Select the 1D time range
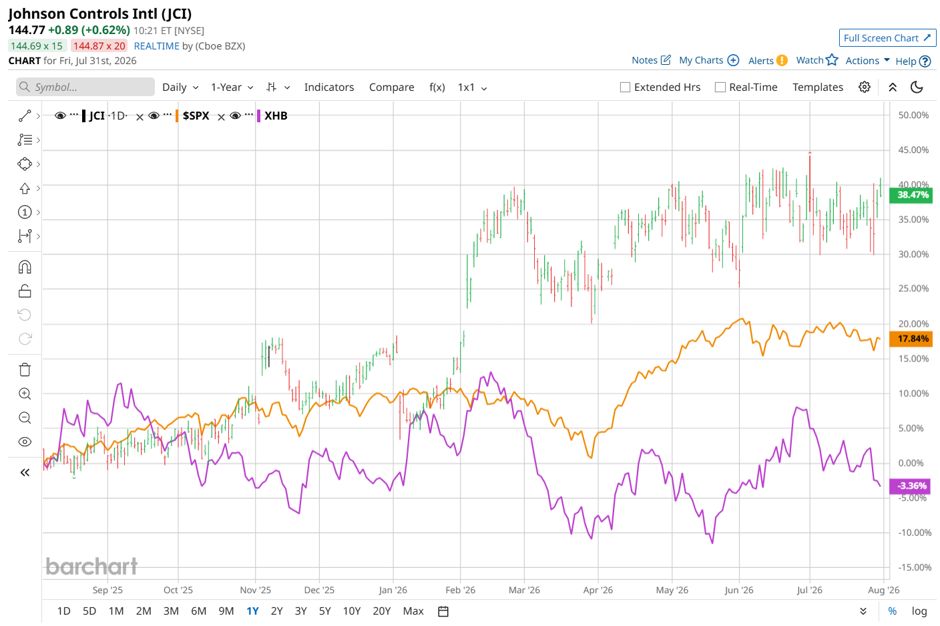Image resolution: width=940 pixels, height=626 pixels. [x=64, y=611]
